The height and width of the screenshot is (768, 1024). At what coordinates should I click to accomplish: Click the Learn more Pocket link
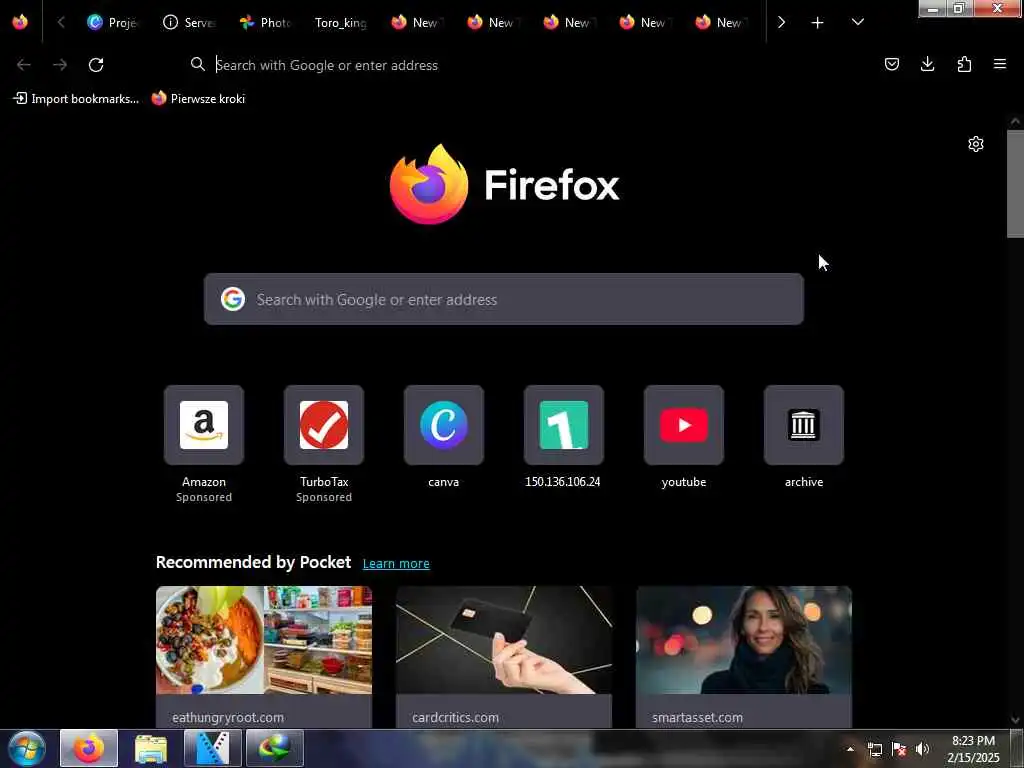coord(396,563)
